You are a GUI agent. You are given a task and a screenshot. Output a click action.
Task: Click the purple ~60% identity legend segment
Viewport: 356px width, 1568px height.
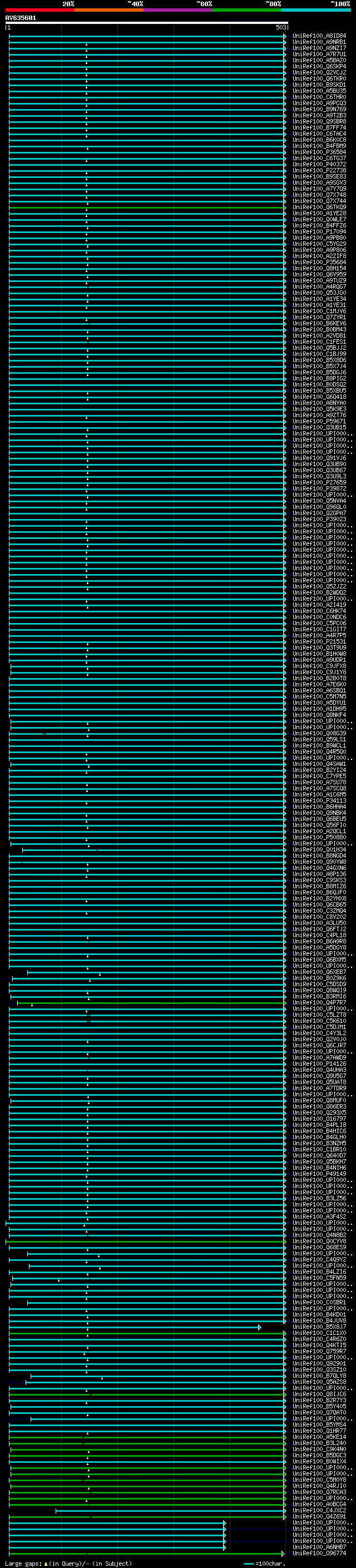click(177, 10)
